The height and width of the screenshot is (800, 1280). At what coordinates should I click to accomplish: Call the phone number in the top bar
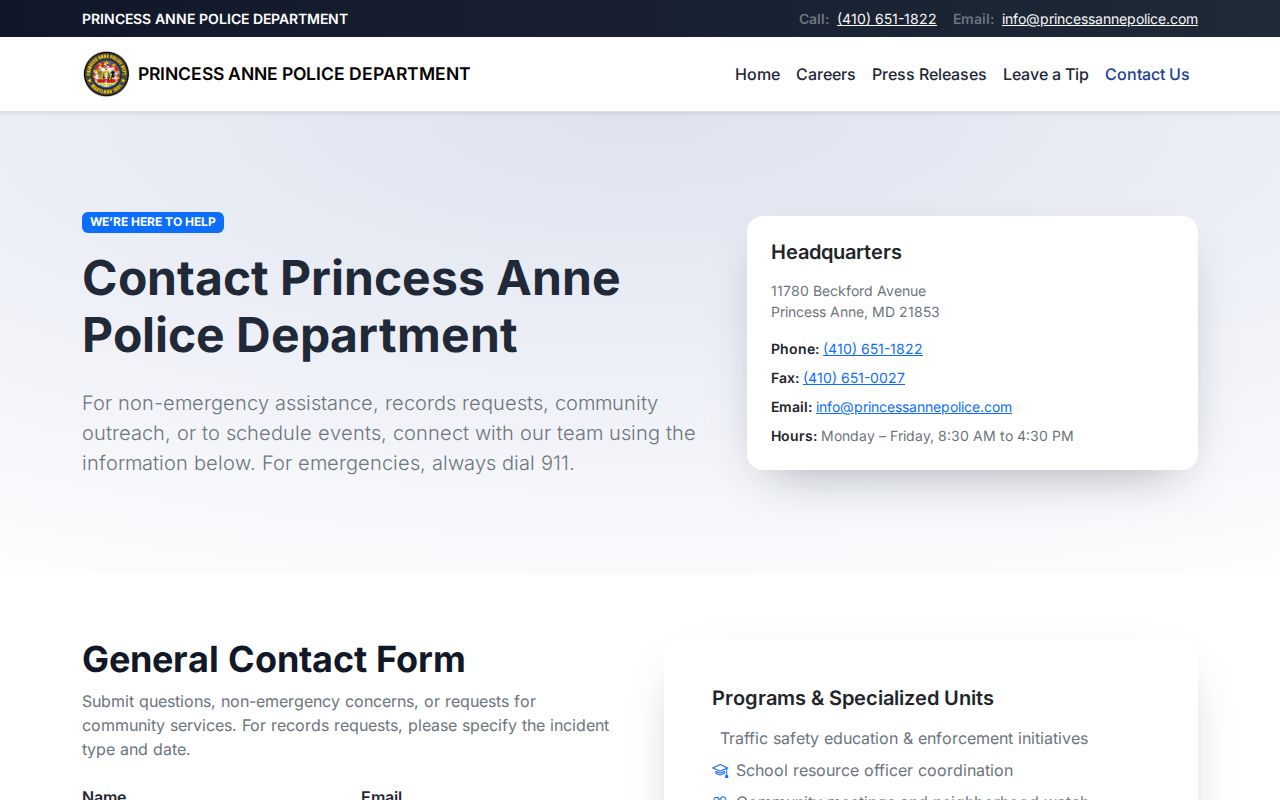887,19
